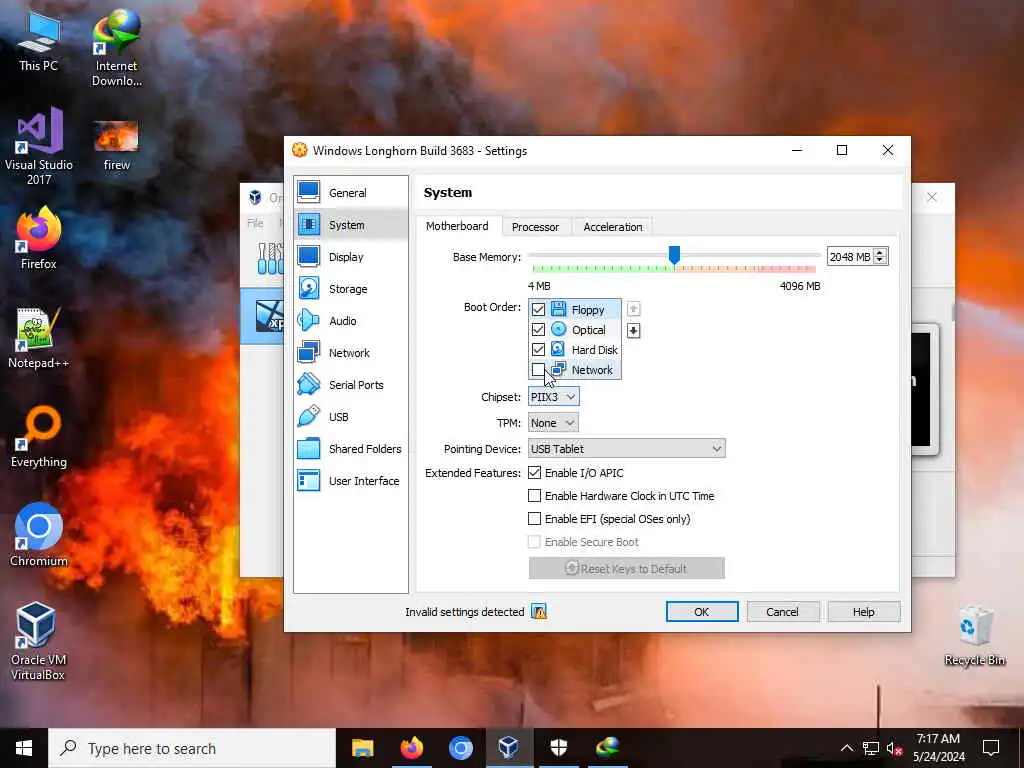Open the Network settings category

[x=351, y=353]
